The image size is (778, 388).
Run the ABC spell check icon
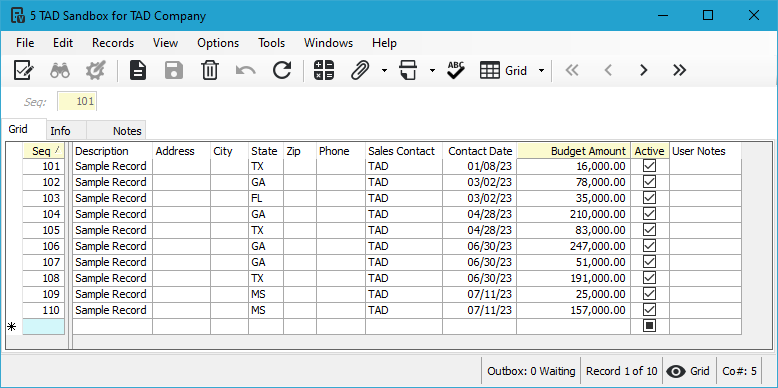coord(455,70)
